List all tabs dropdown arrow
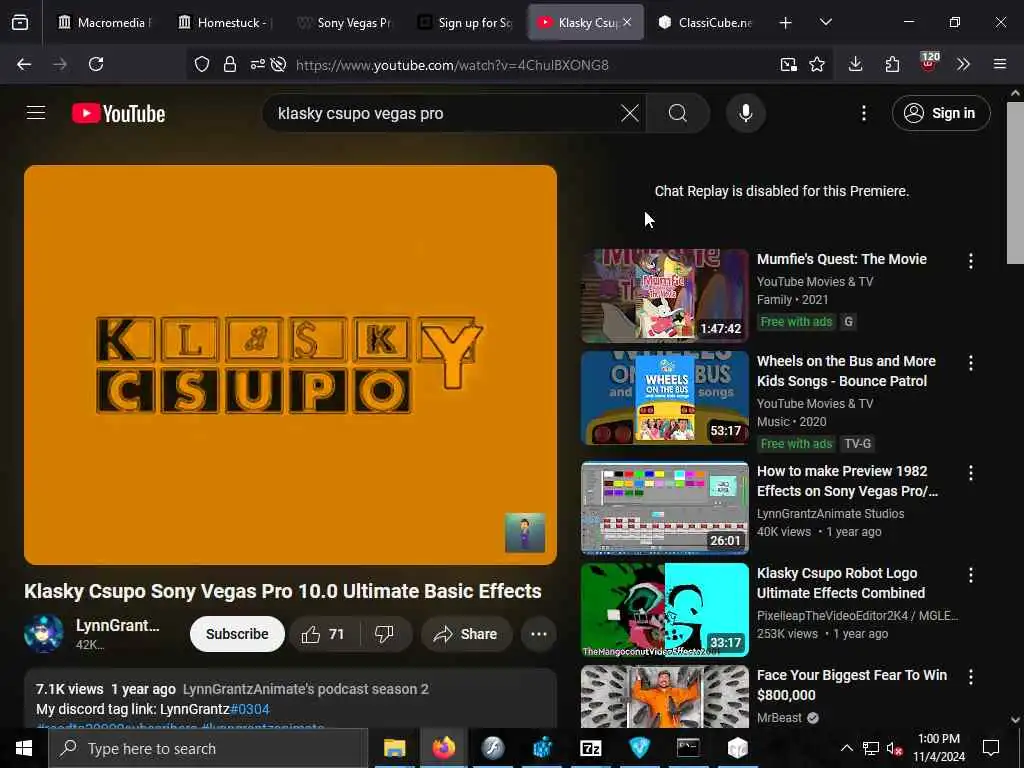The height and width of the screenshot is (768, 1024). [x=825, y=22]
